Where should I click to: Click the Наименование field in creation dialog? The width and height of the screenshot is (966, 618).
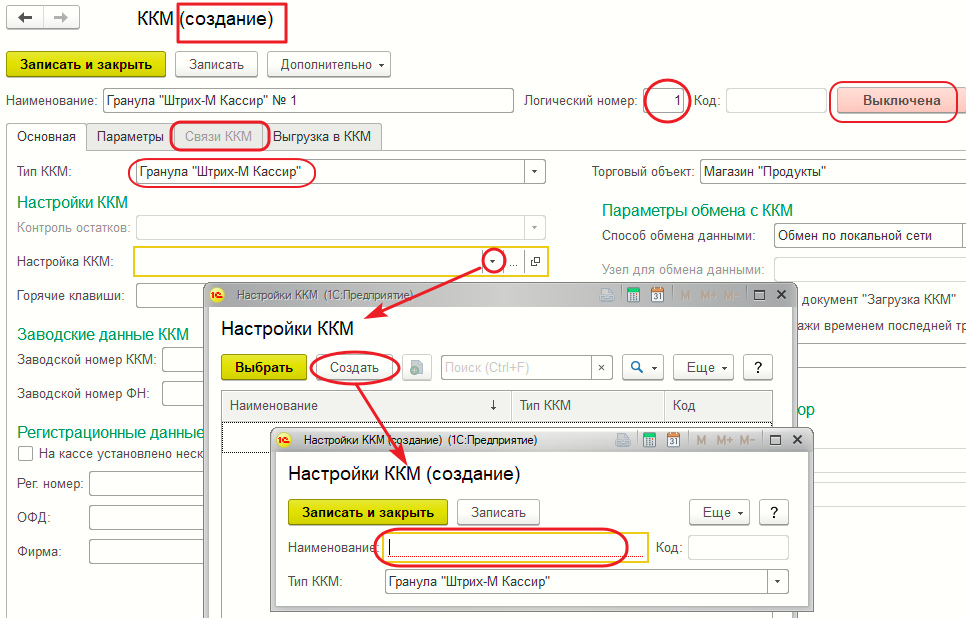(515, 547)
